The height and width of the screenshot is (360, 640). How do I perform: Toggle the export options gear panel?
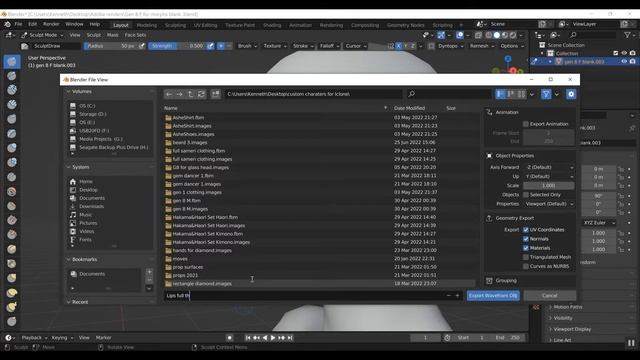coord(571,94)
